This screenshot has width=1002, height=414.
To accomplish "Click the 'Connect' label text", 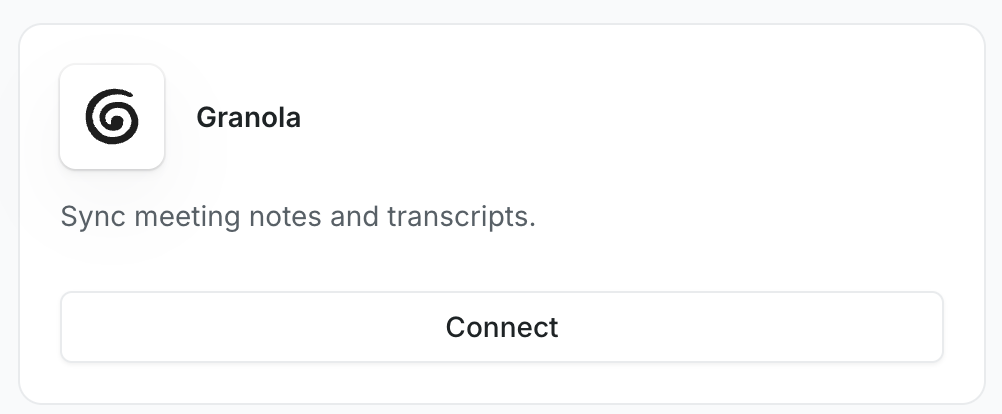I will 501,327.
